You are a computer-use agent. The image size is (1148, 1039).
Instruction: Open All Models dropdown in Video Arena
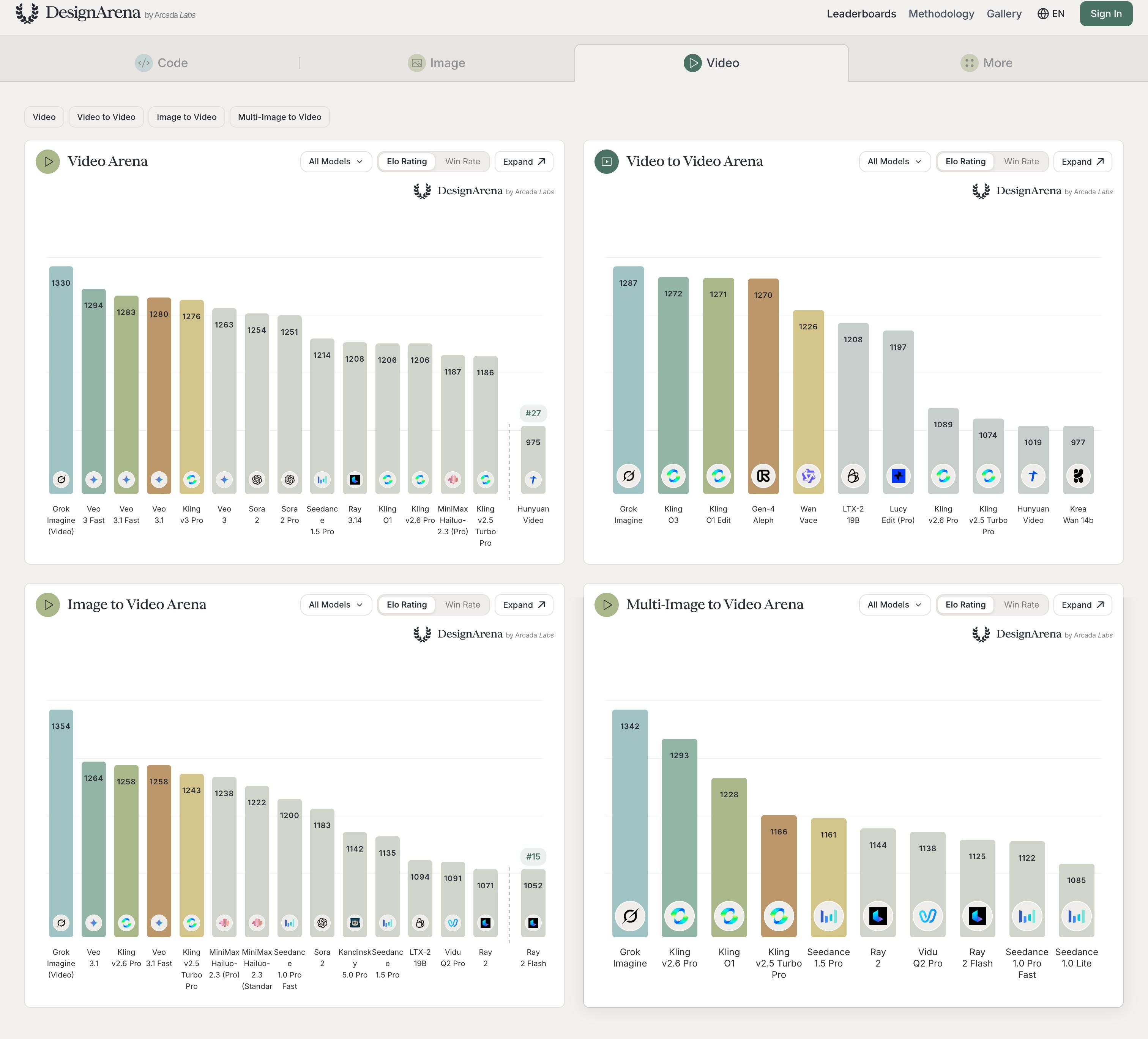336,162
